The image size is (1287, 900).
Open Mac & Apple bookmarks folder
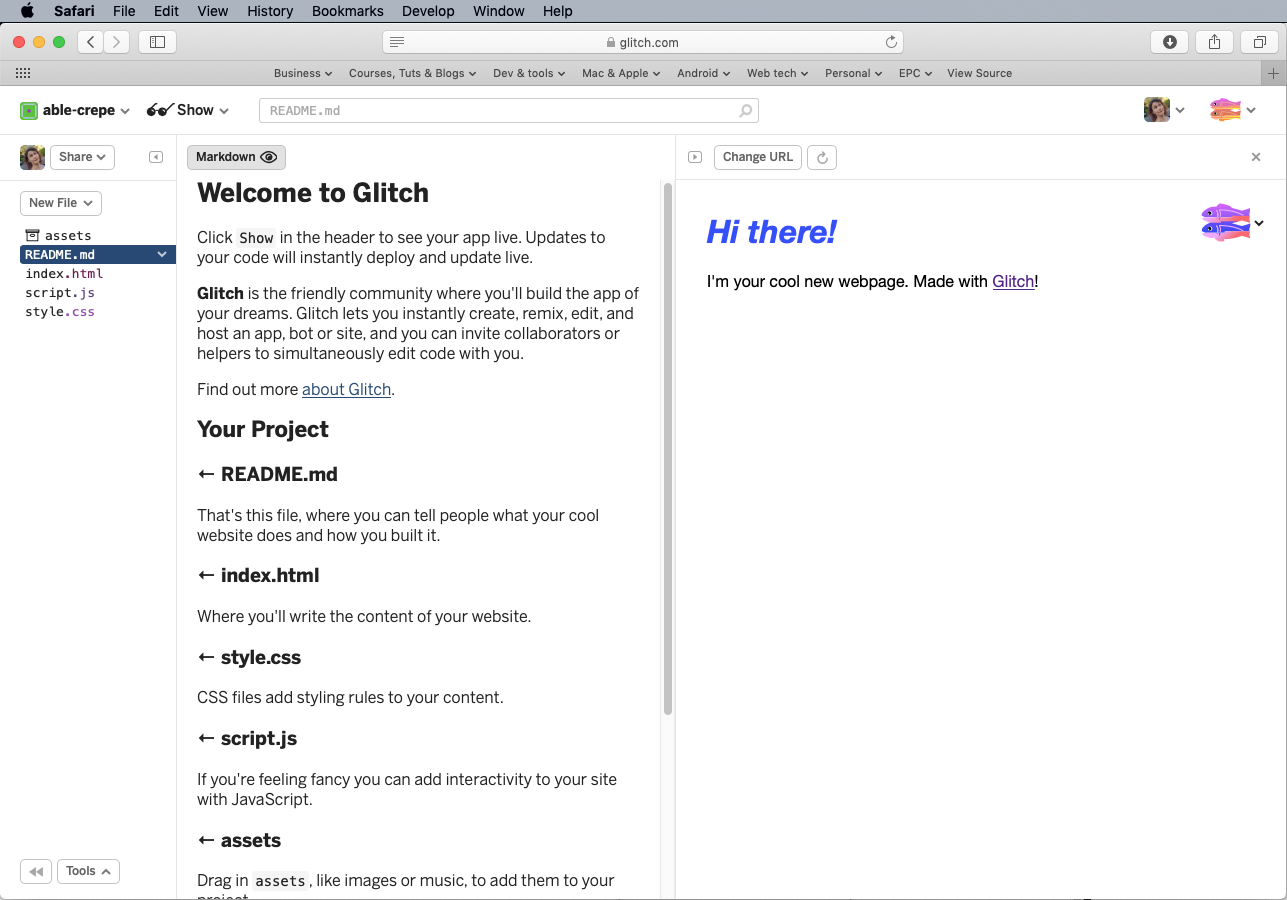(x=621, y=73)
